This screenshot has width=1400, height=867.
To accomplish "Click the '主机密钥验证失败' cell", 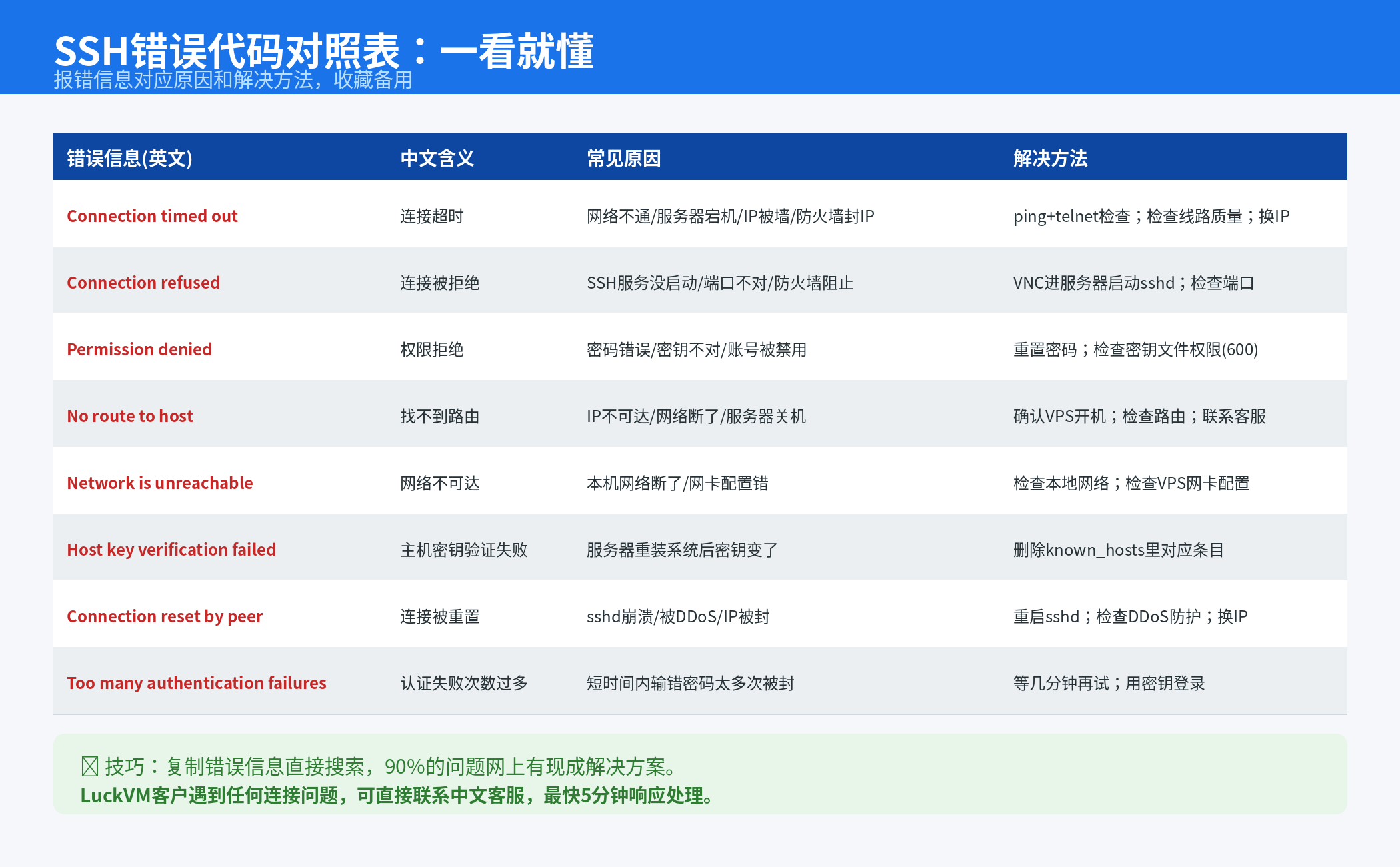I will pos(464,550).
